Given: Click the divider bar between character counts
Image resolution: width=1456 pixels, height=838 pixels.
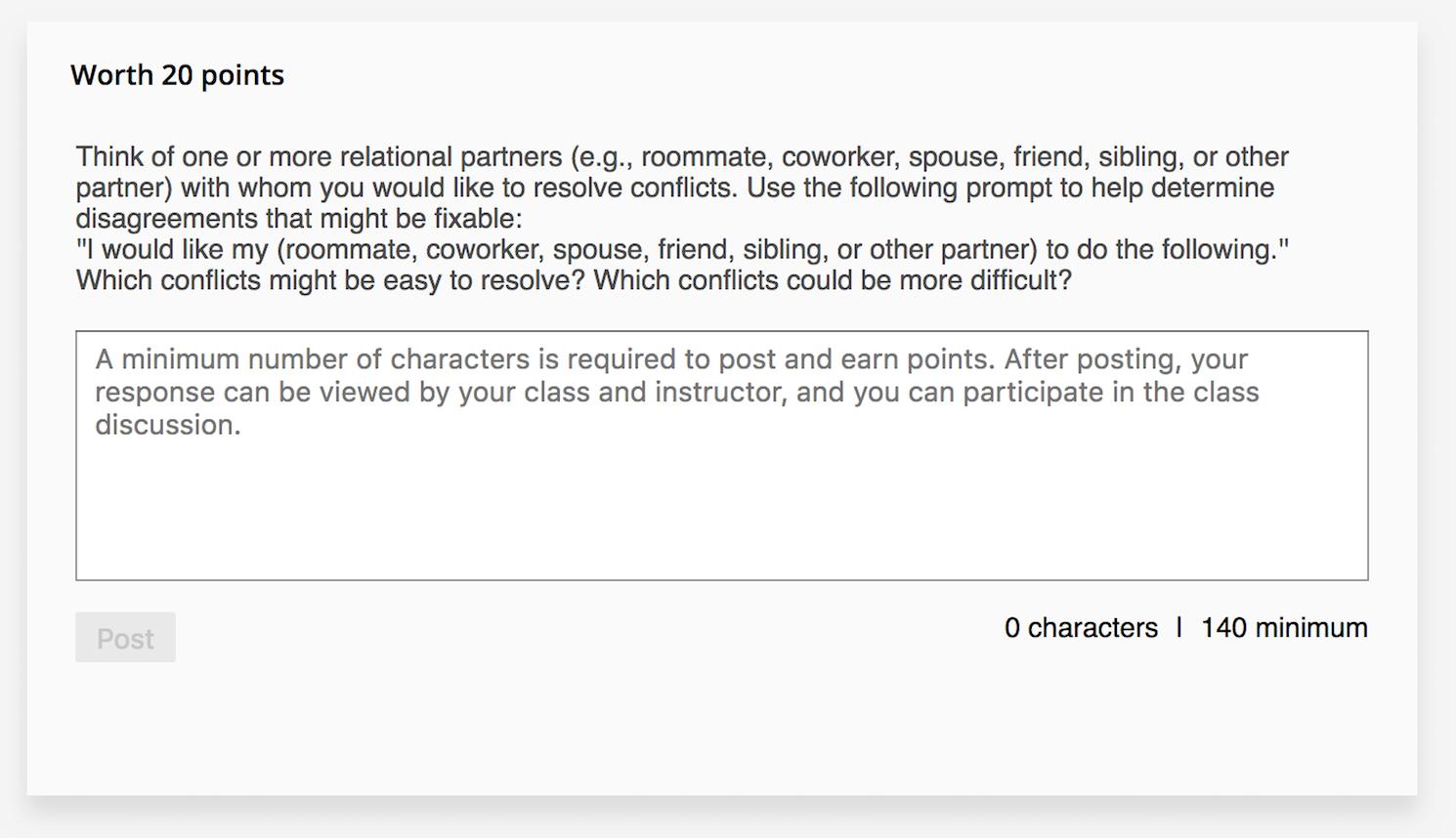Looking at the screenshot, I should (x=1179, y=627).
